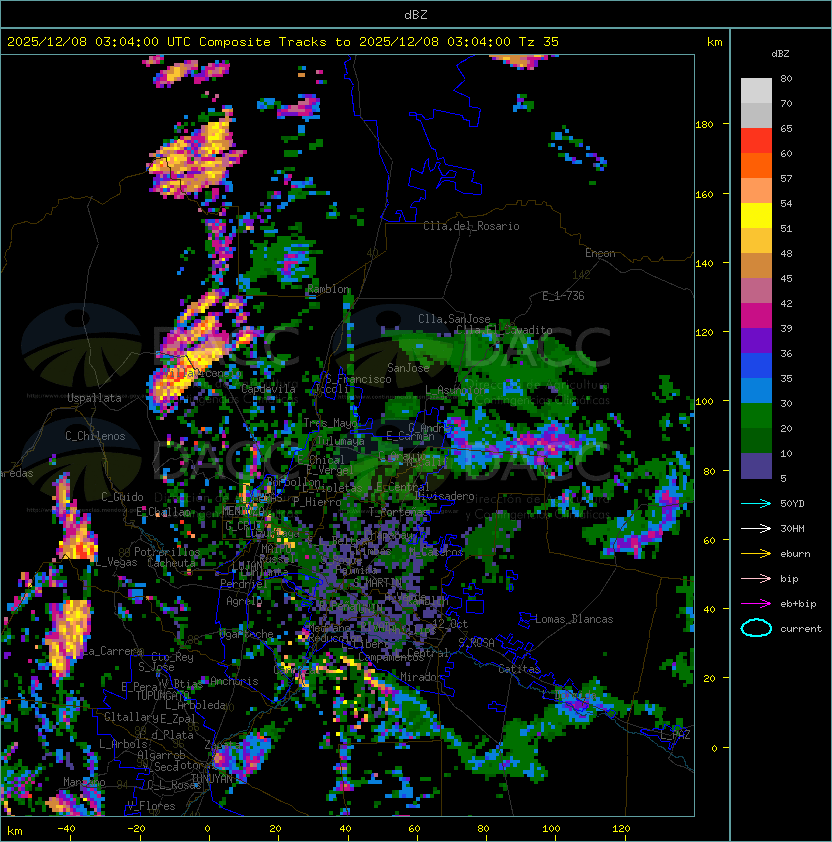Click the 'S_ROSA' map label
This screenshot has height=842, width=832.
(x=476, y=642)
